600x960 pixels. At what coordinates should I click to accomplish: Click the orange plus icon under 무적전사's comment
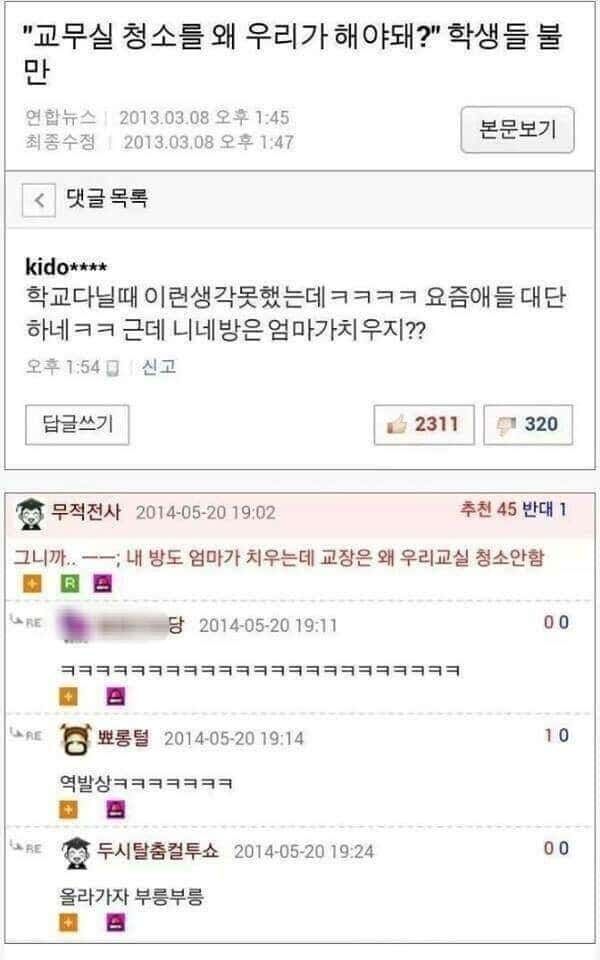[x=32, y=583]
